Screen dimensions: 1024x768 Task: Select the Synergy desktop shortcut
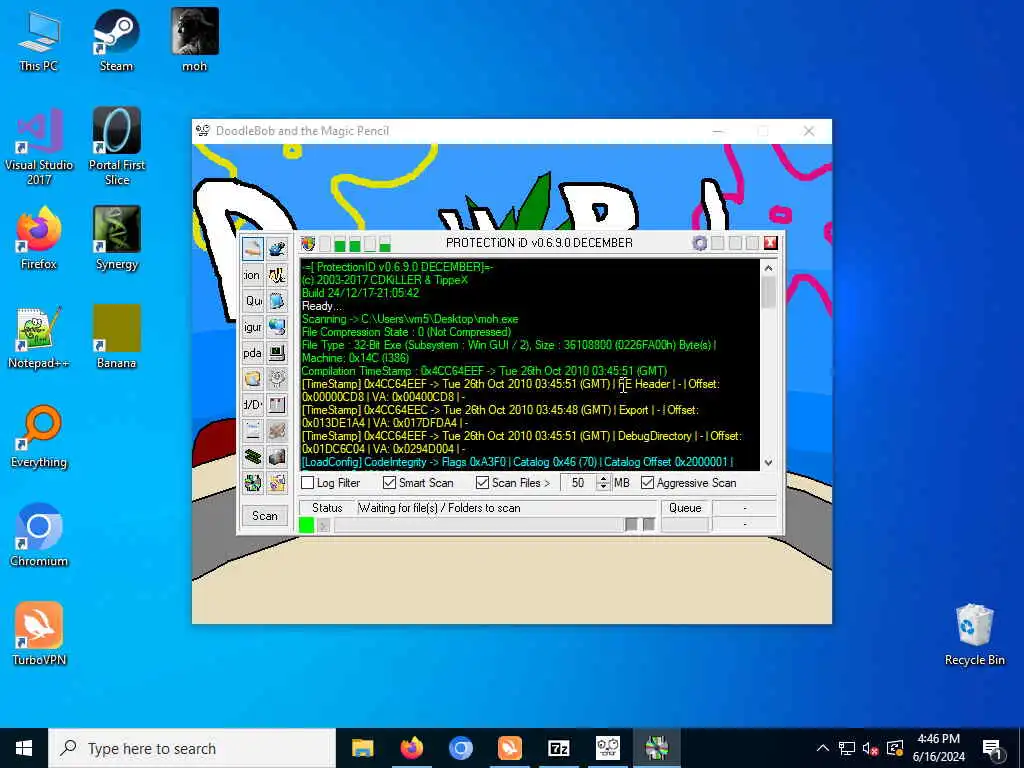tap(116, 239)
